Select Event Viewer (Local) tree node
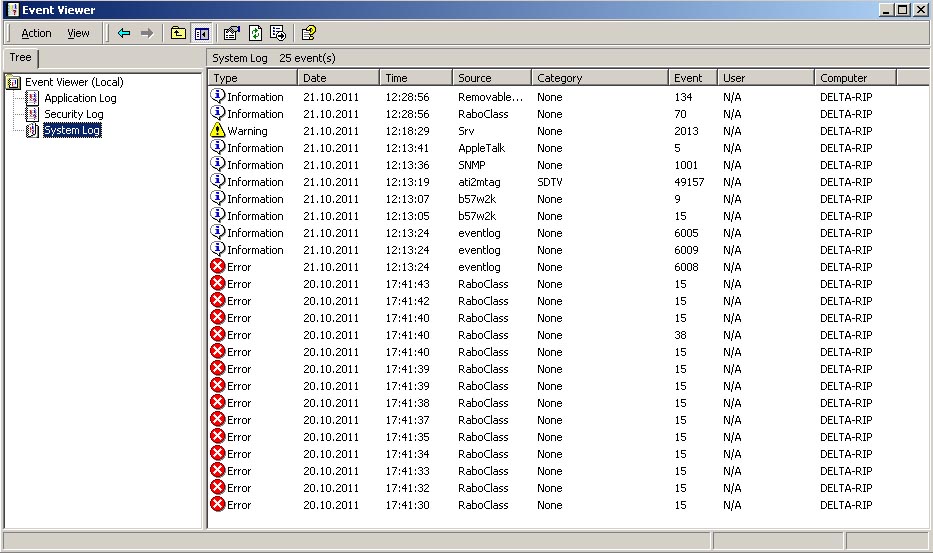The height and width of the screenshot is (553, 933). (74, 82)
